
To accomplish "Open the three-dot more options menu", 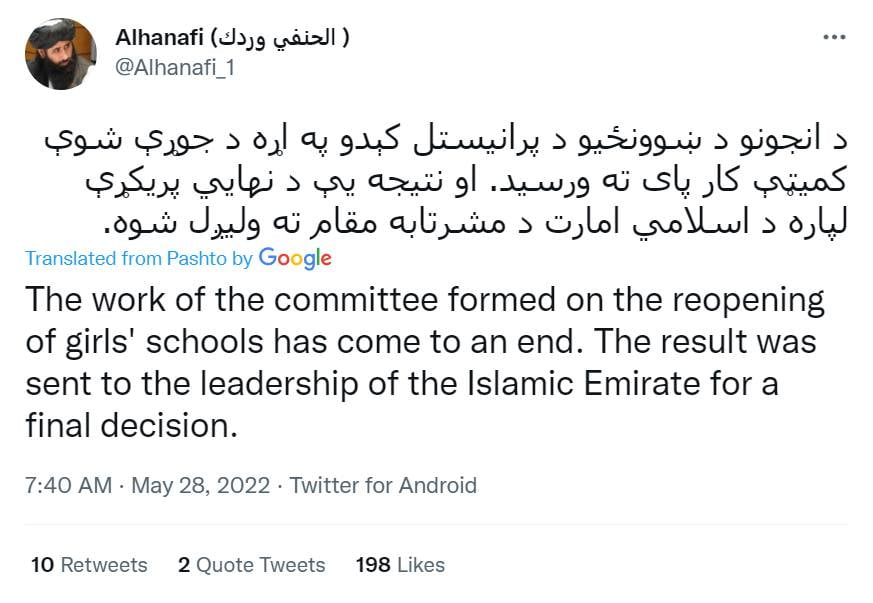I will (833, 37).
